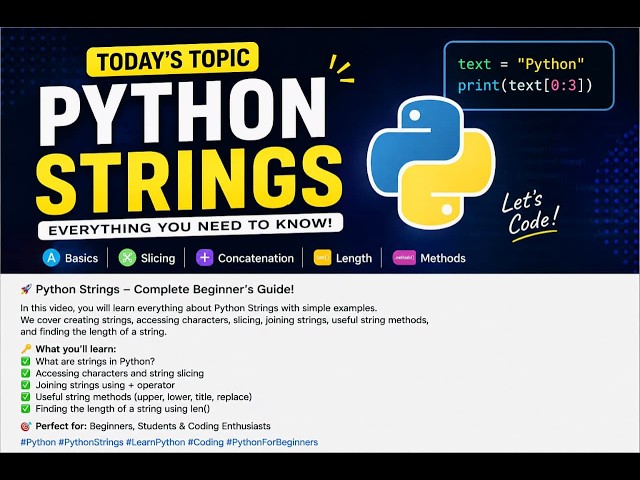Screen dimensions: 640x480
Task: Click 'Joining strings using + operator' line
Action: [105, 385]
